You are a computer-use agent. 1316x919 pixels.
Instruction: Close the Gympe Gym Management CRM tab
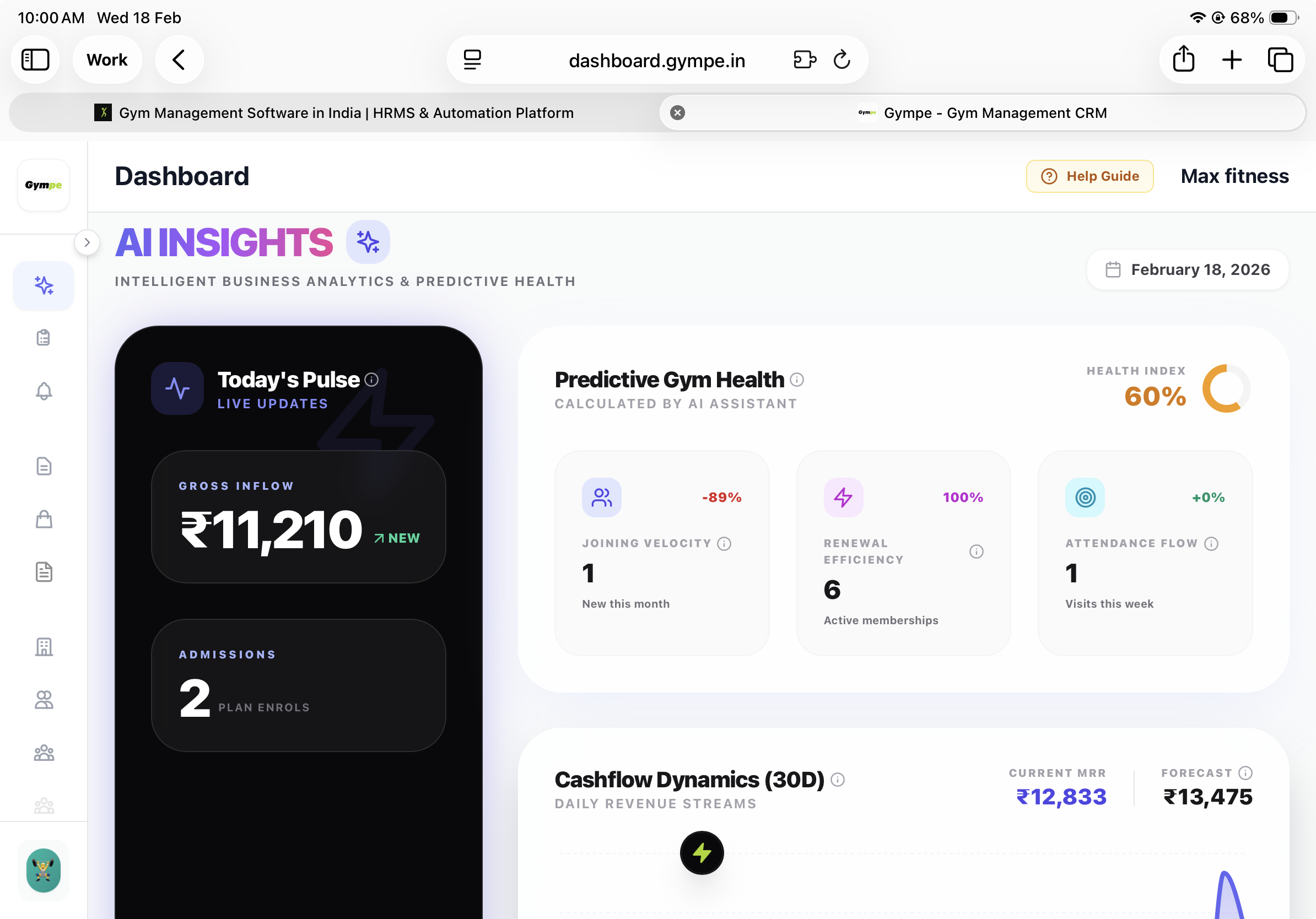pyautogui.click(x=677, y=113)
